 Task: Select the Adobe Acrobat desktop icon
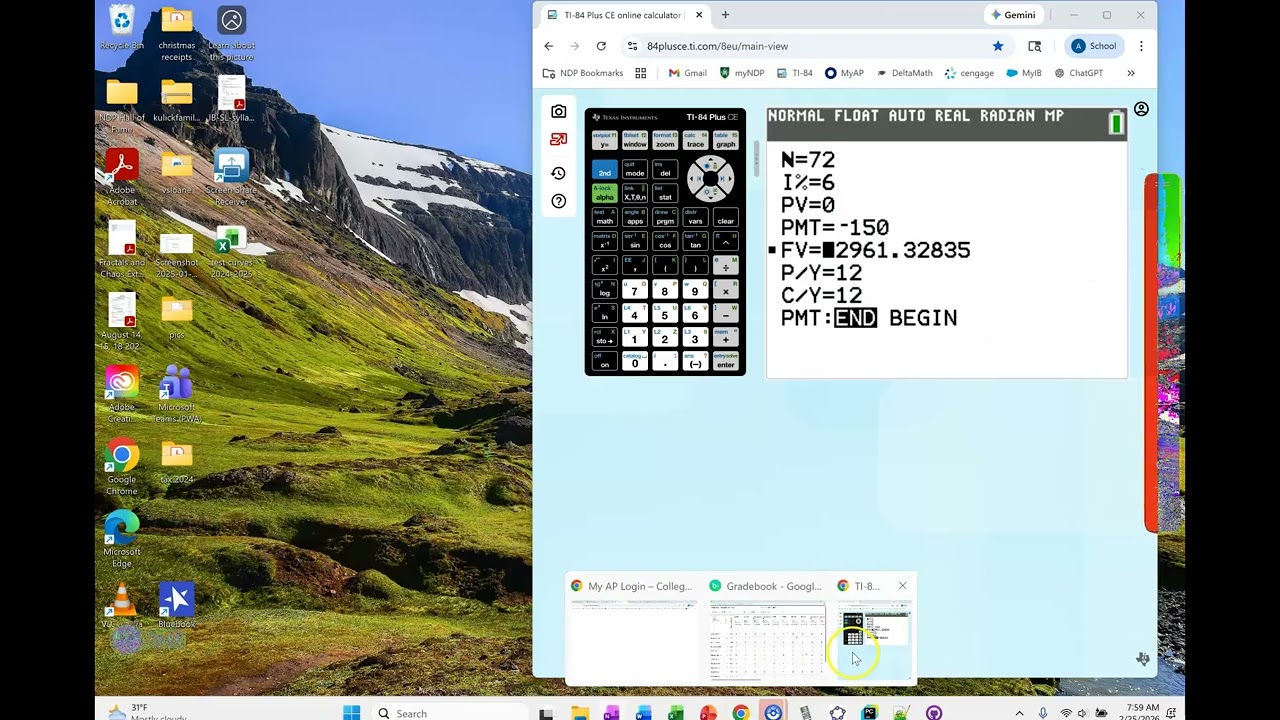point(122,178)
